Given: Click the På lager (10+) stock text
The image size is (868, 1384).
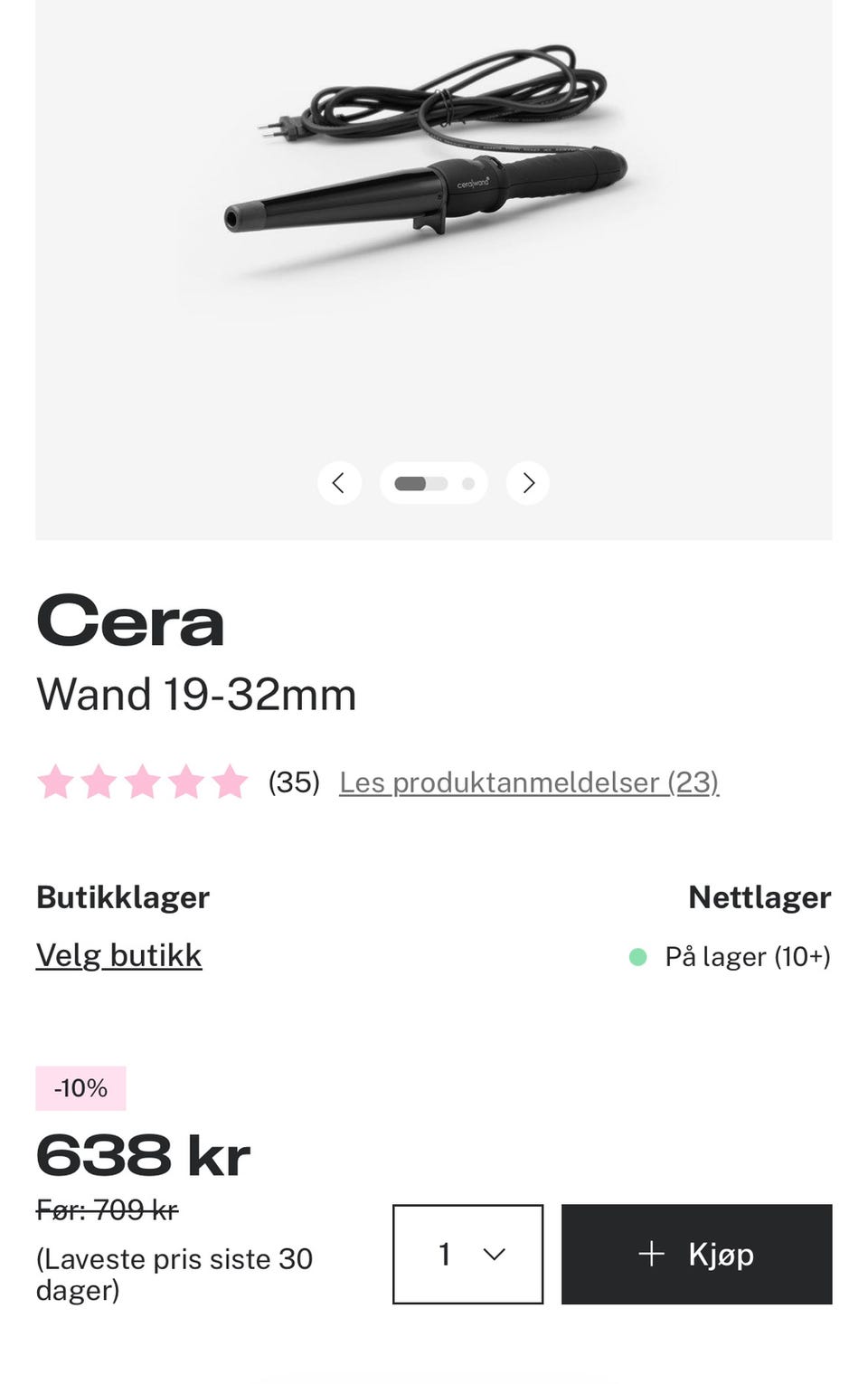Looking at the screenshot, I should click(748, 957).
